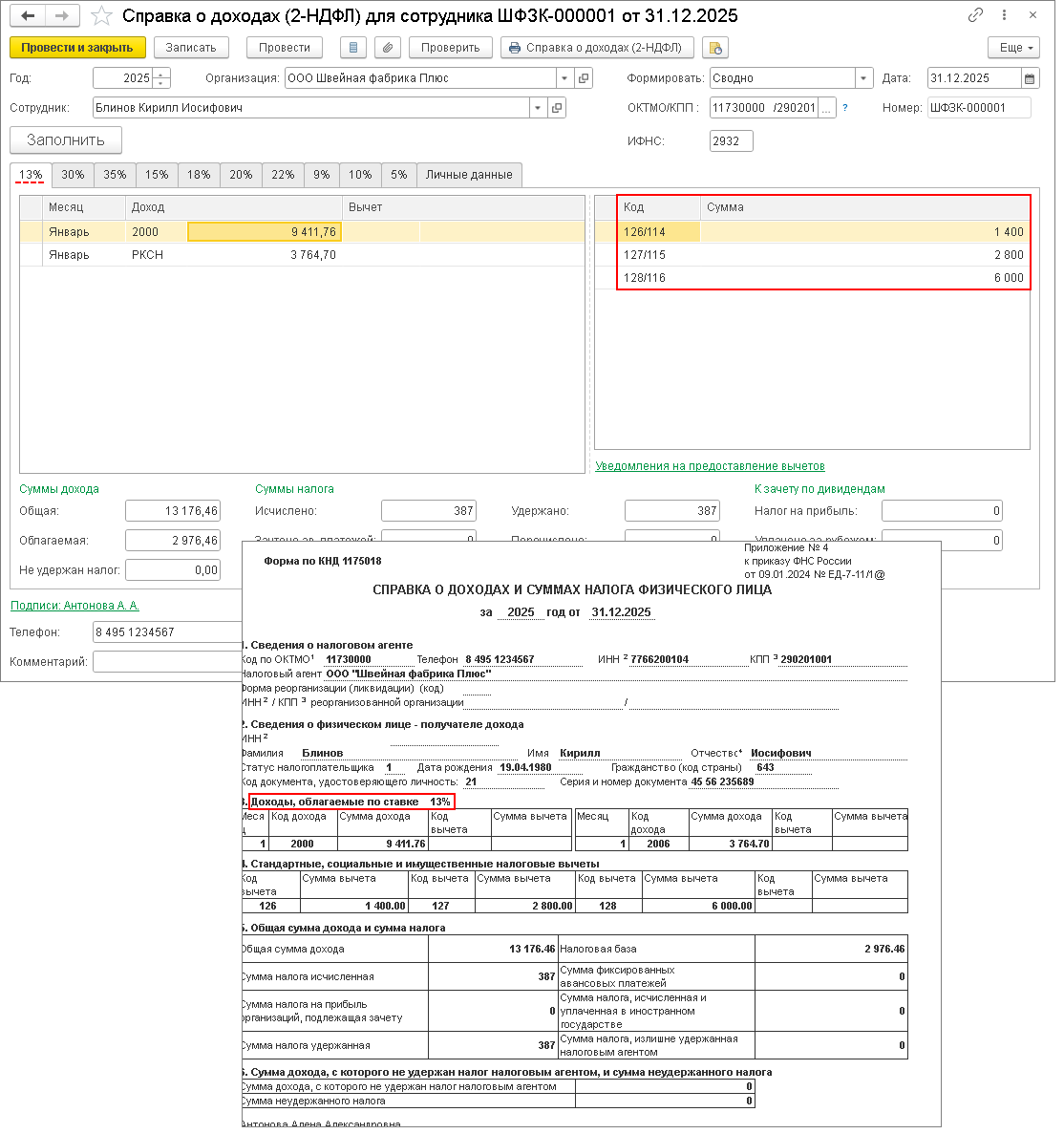Image resolution: width=1064 pixels, height=1134 pixels.
Task: Switch to the 5% tab
Action: pos(399,175)
